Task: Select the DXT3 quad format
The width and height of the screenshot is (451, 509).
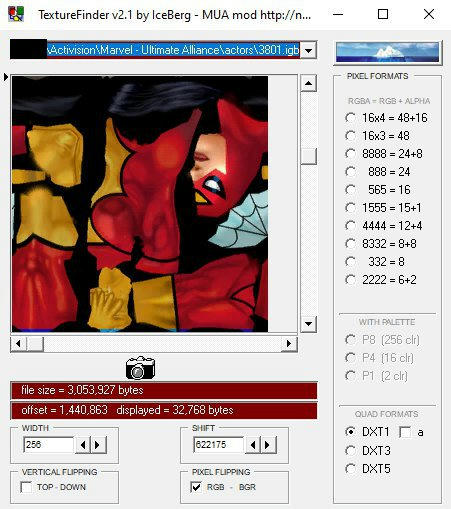Action: click(350, 450)
